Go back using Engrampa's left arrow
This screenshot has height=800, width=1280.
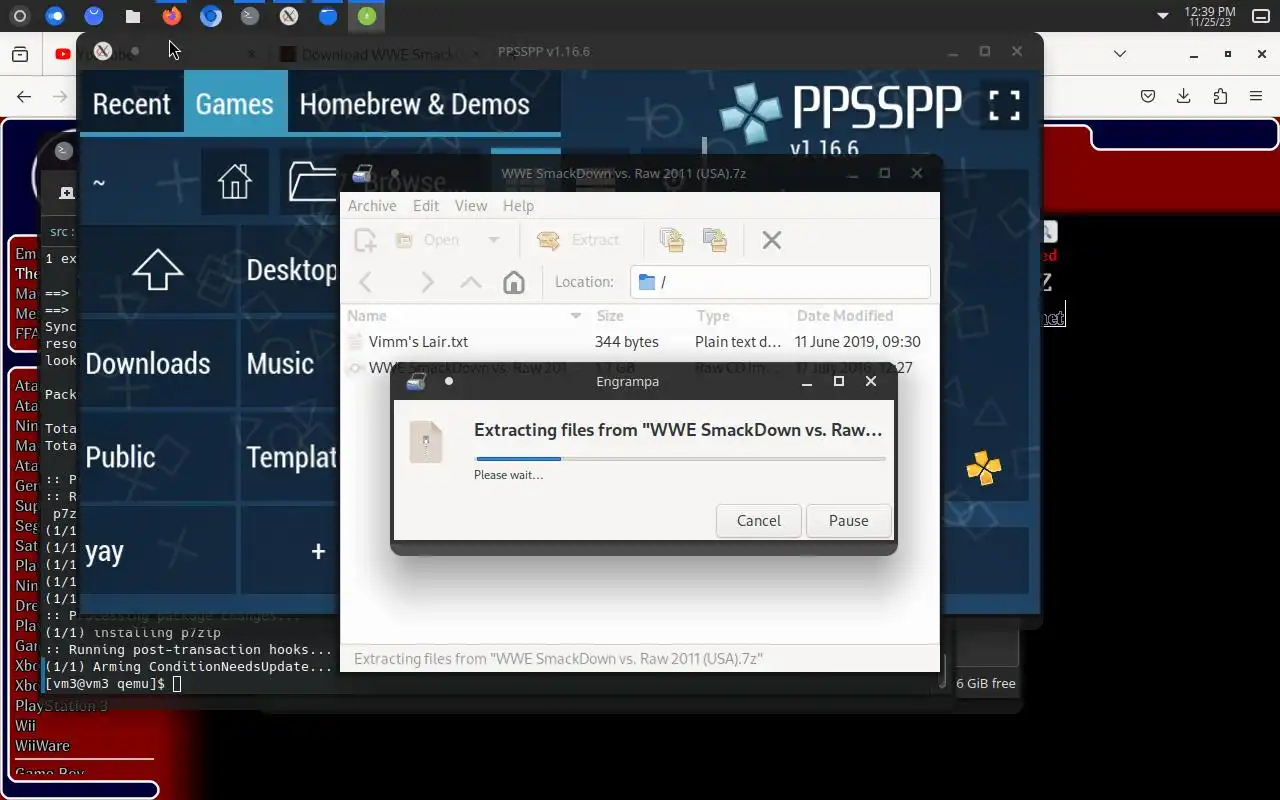coord(366,282)
